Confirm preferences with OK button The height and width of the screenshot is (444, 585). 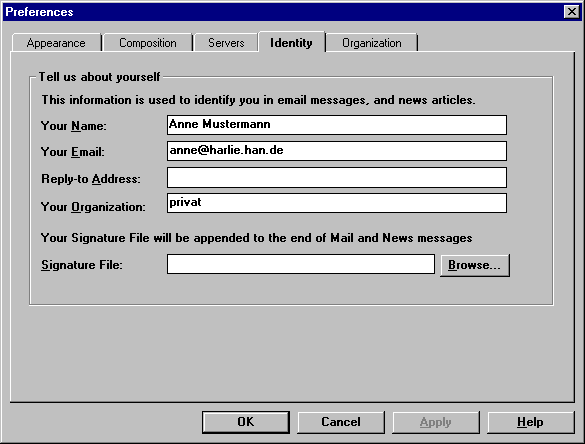click(246, 422)
